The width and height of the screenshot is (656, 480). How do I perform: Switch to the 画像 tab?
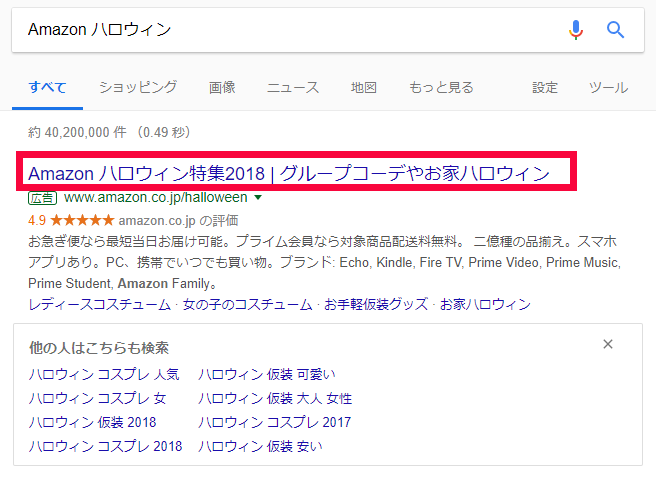222,87
